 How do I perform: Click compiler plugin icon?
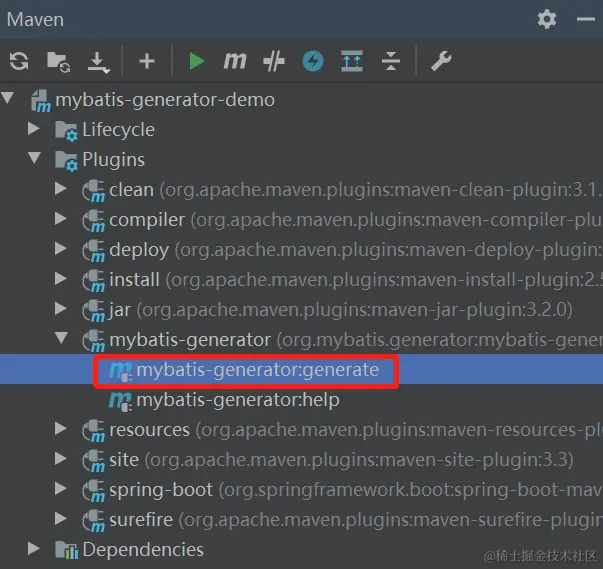pos(93,221)
